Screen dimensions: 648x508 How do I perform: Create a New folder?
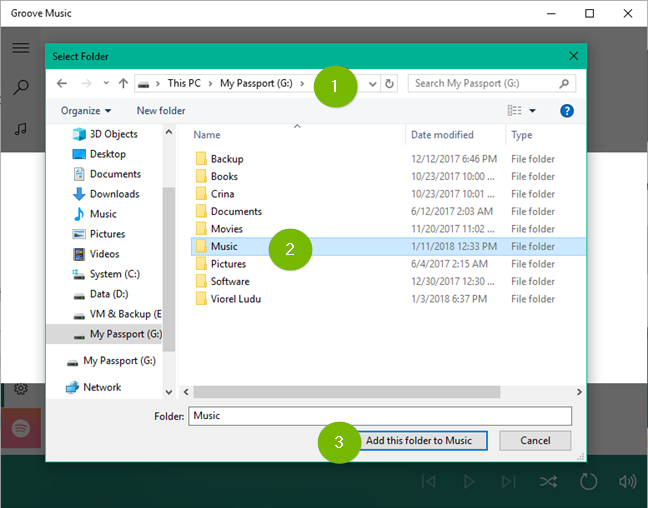(161, 111)
